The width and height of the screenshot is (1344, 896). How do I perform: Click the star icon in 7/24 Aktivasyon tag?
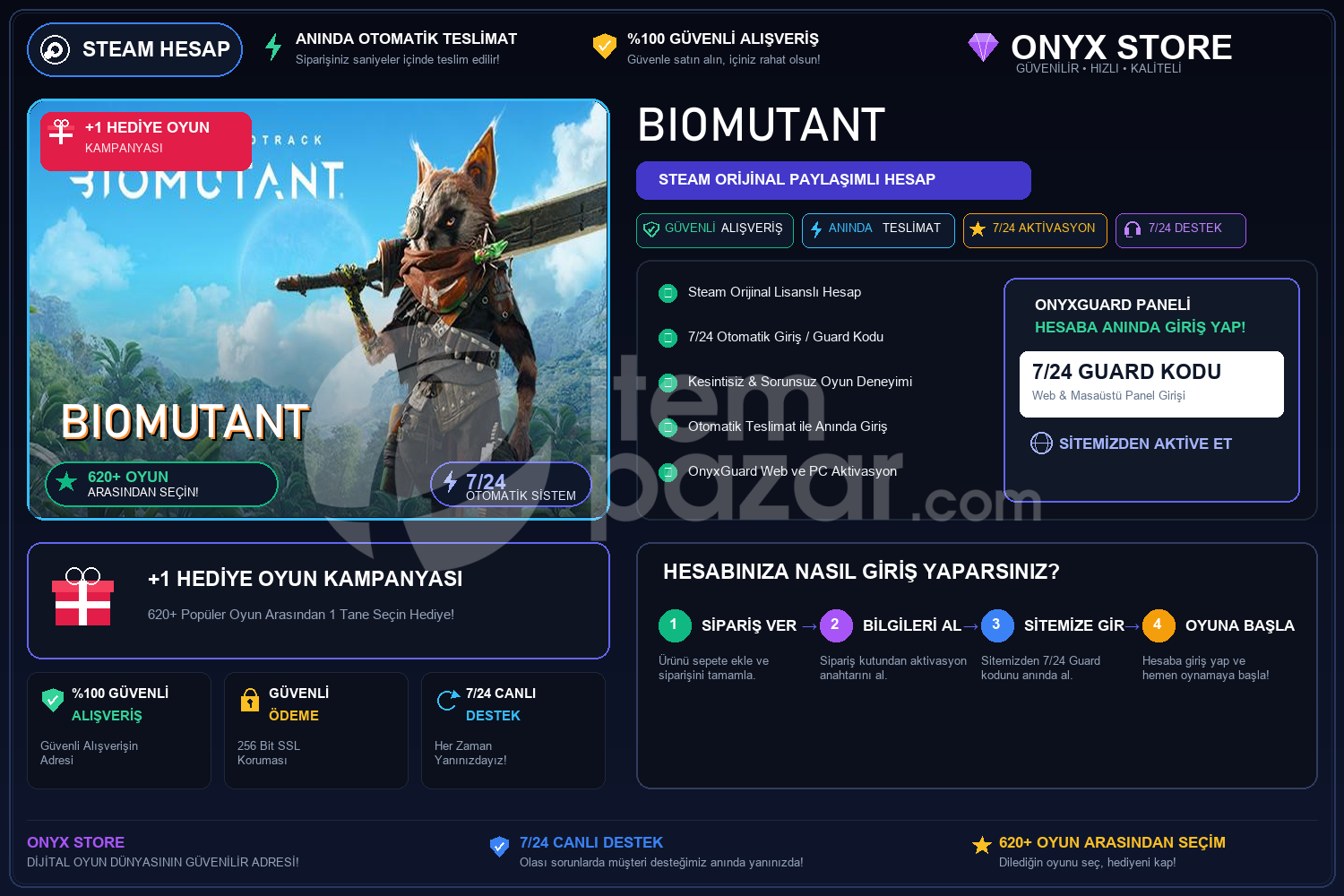[978, 229]
